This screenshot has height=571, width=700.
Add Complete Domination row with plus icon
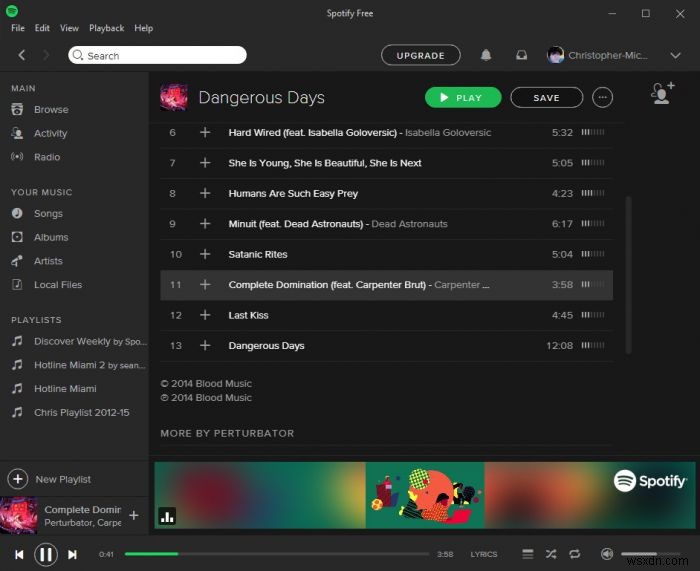(205, 284)
